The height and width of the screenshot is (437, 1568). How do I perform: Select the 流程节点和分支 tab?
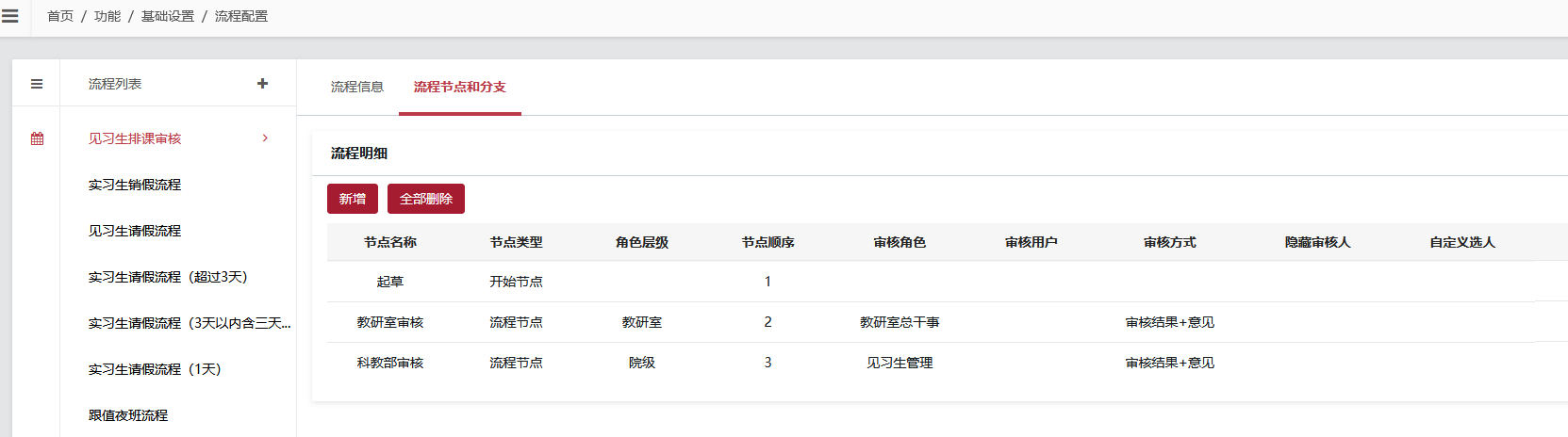(x=460, y=87)
